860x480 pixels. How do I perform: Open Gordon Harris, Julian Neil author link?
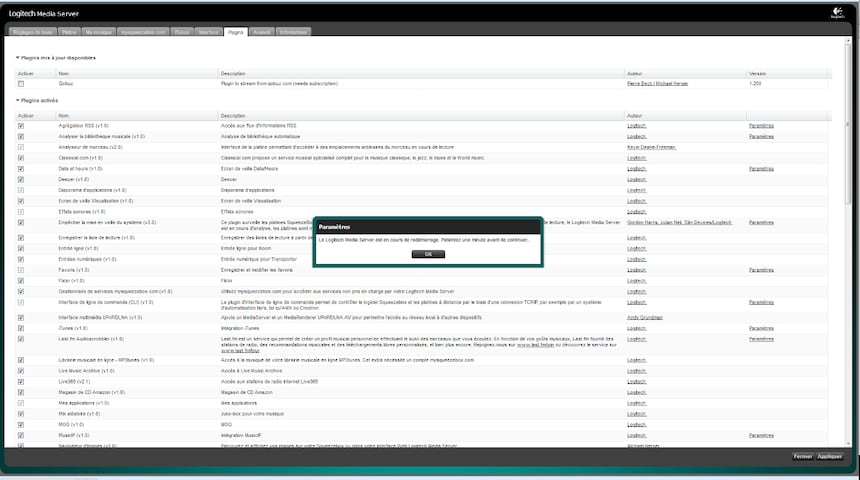(680, 223)
